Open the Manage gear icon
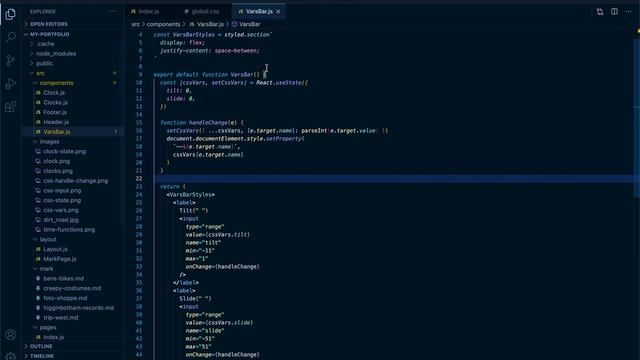 coord(11,356)
